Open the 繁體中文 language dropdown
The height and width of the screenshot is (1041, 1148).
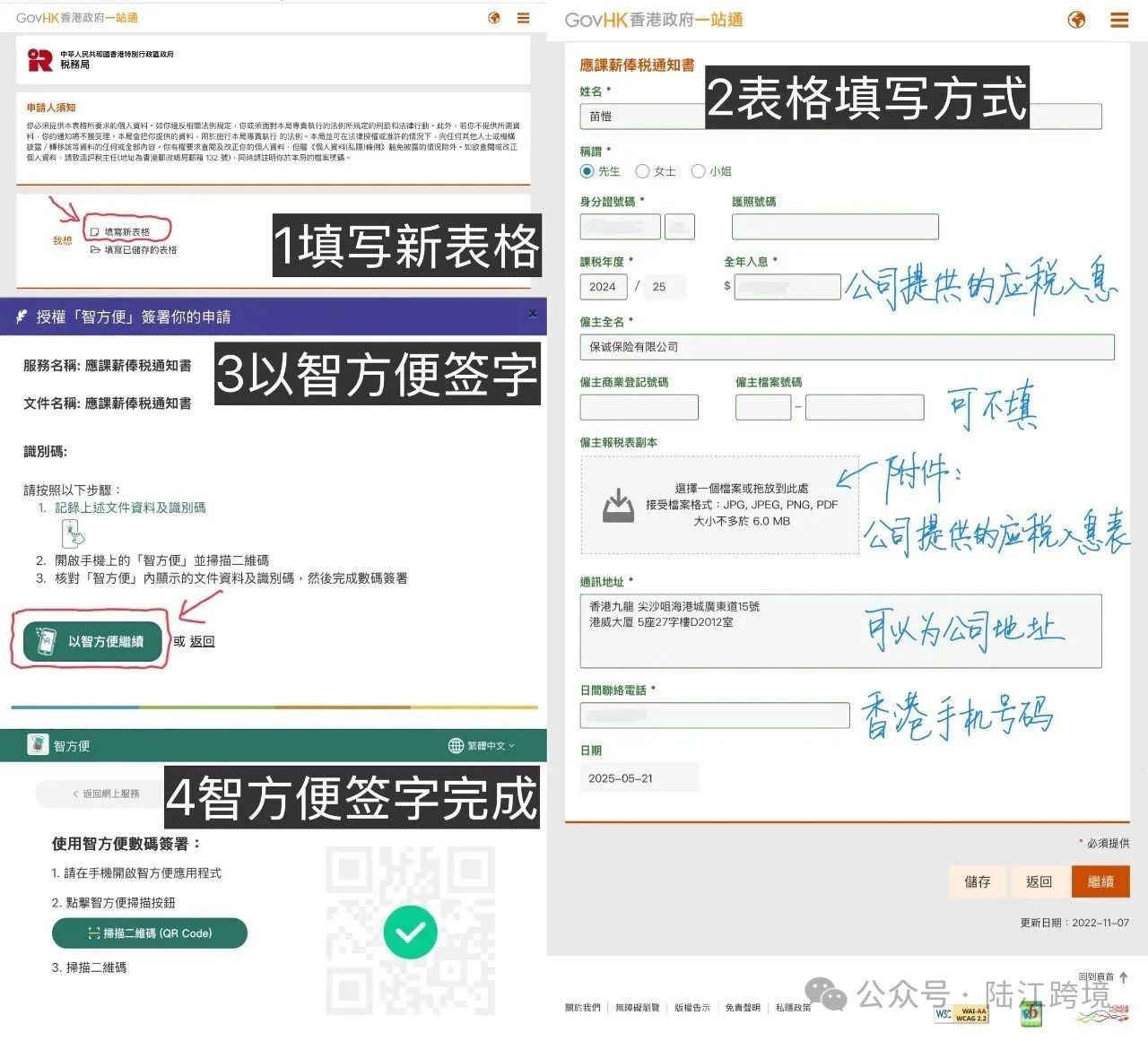coord(483,746)
